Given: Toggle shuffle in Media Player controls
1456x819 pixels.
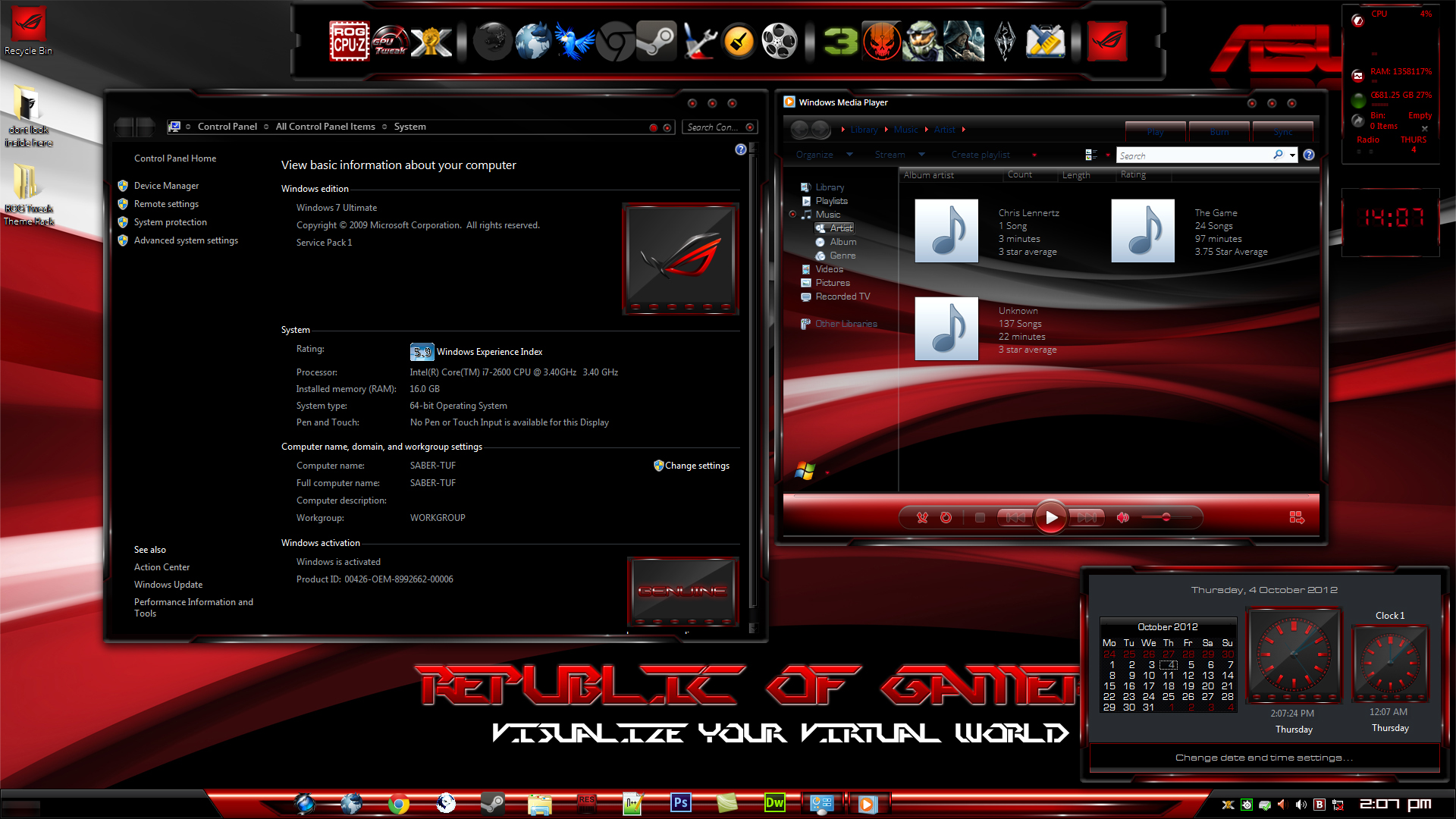Looking at the screenshot, I should [x=922, y=517].
